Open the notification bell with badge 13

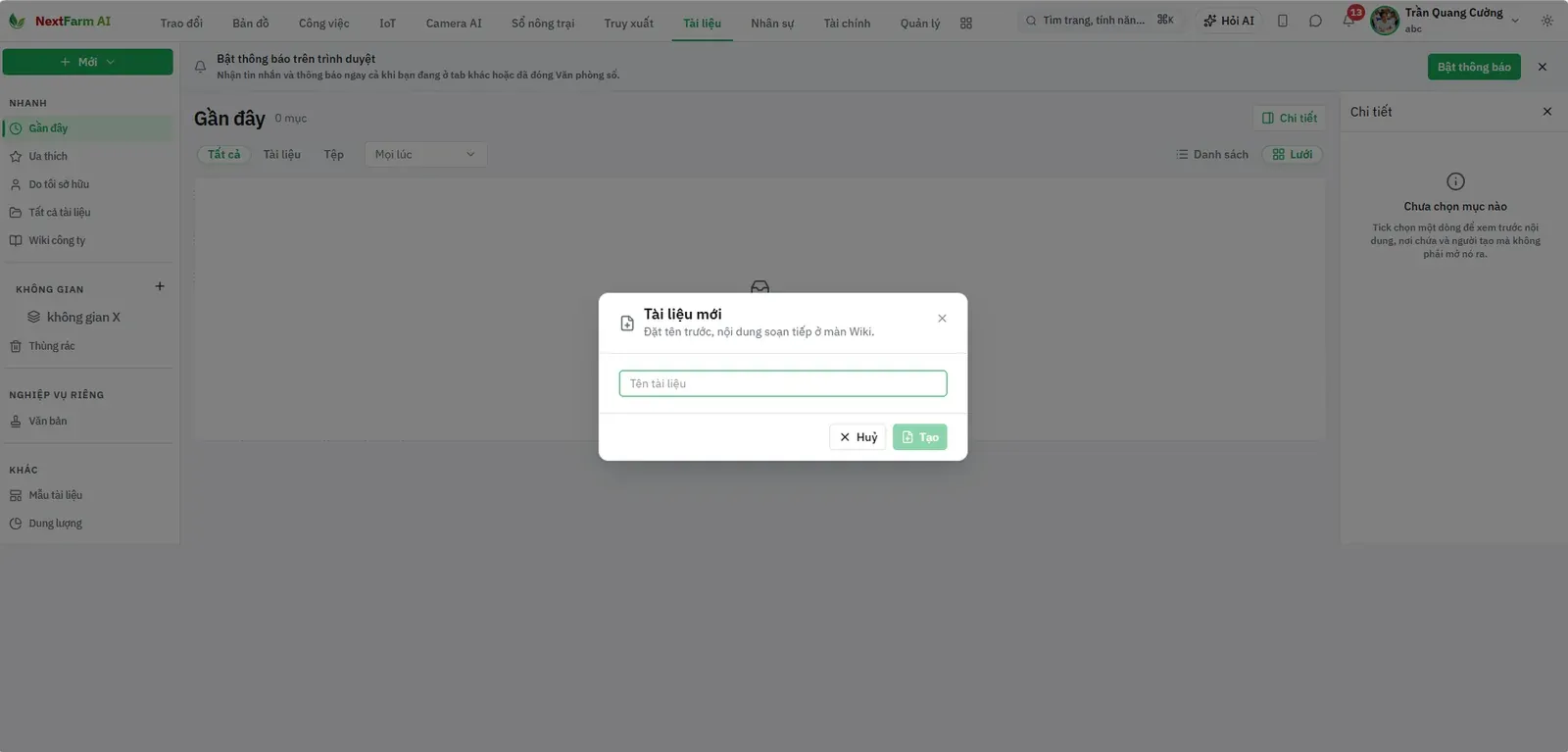pos(1349,20)
